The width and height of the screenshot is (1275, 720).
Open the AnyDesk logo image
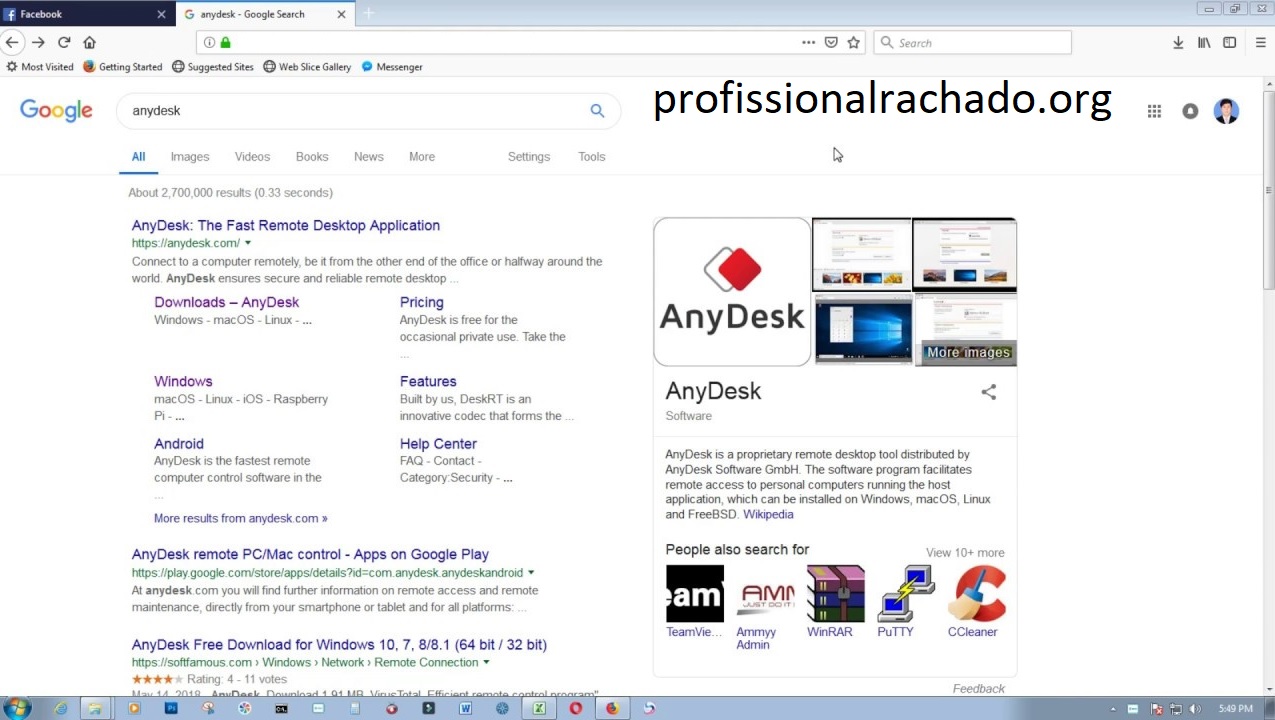(x=732, y=292)
